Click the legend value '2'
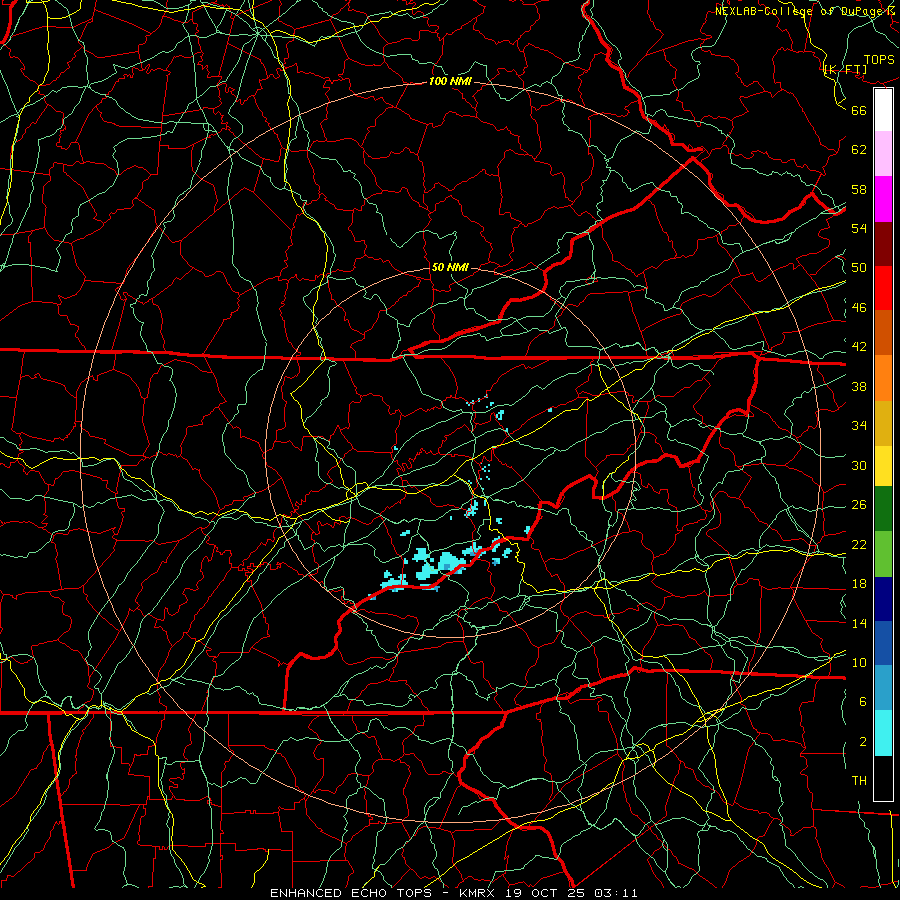 tap(863, 742)
